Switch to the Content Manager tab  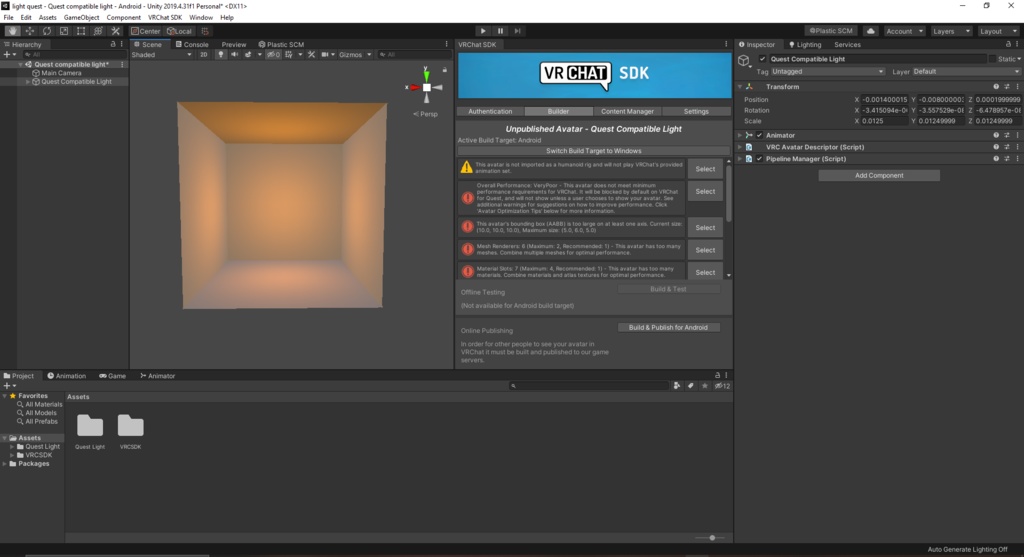point(627,111)
